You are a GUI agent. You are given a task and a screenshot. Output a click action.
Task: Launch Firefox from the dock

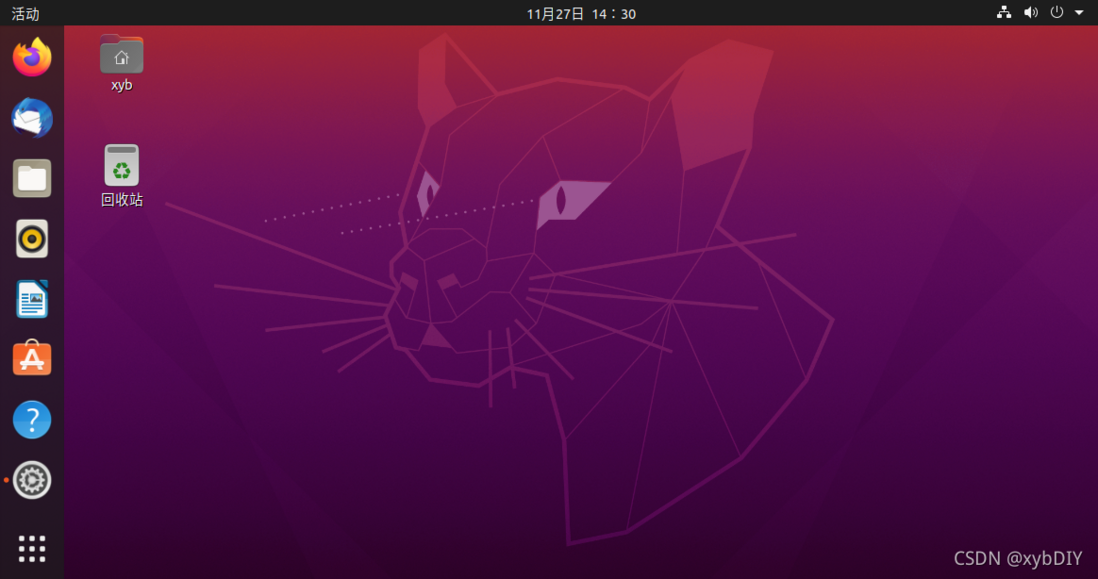[x=32, y=57]
